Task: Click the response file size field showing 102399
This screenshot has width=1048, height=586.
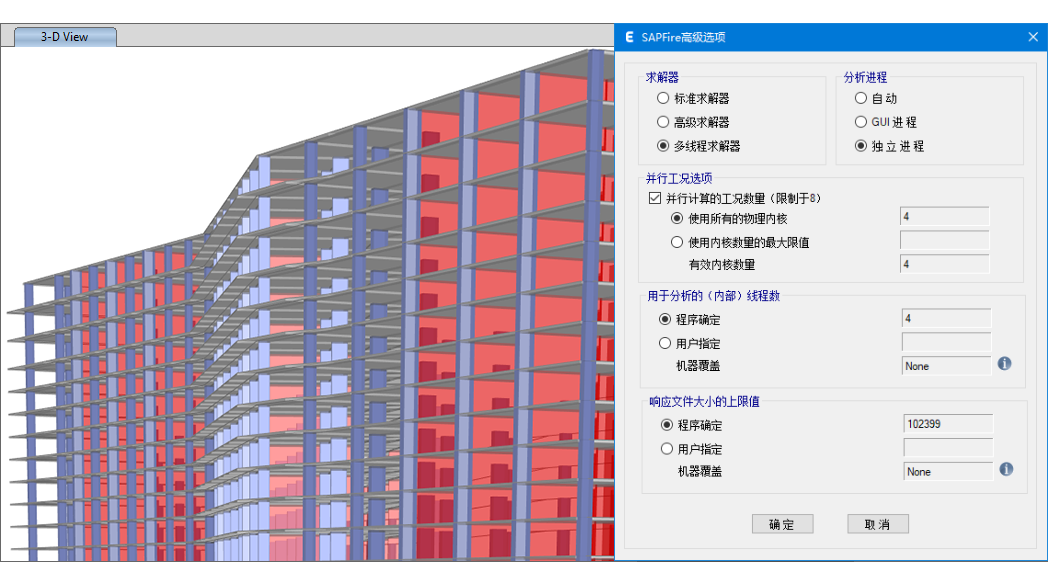Action: point(947,424)
